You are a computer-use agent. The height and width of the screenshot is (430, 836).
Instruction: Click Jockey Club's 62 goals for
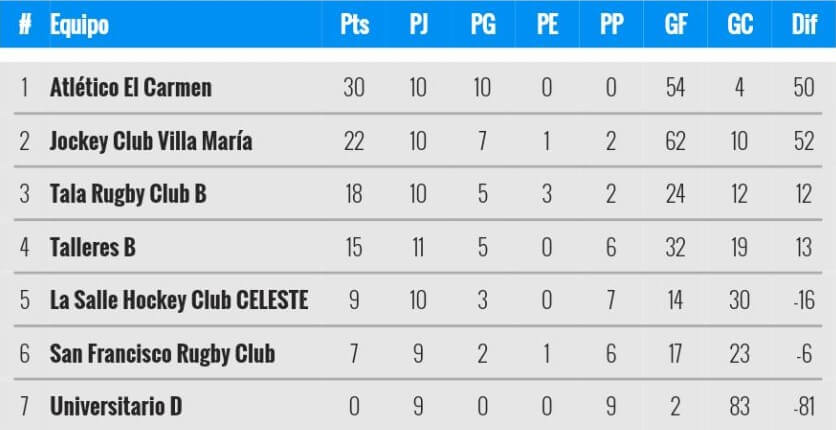click(x=675, y=141)
